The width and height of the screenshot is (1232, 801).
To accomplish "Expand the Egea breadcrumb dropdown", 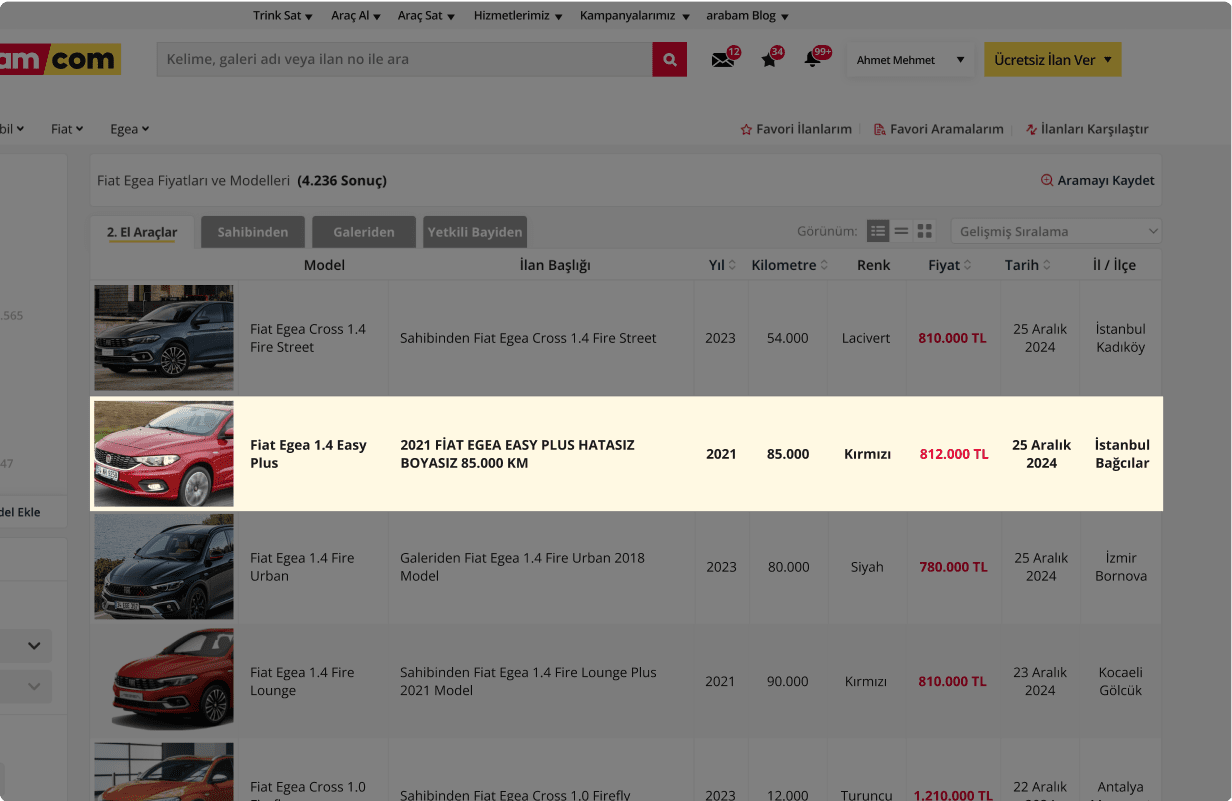I will [x=130, y=129].
